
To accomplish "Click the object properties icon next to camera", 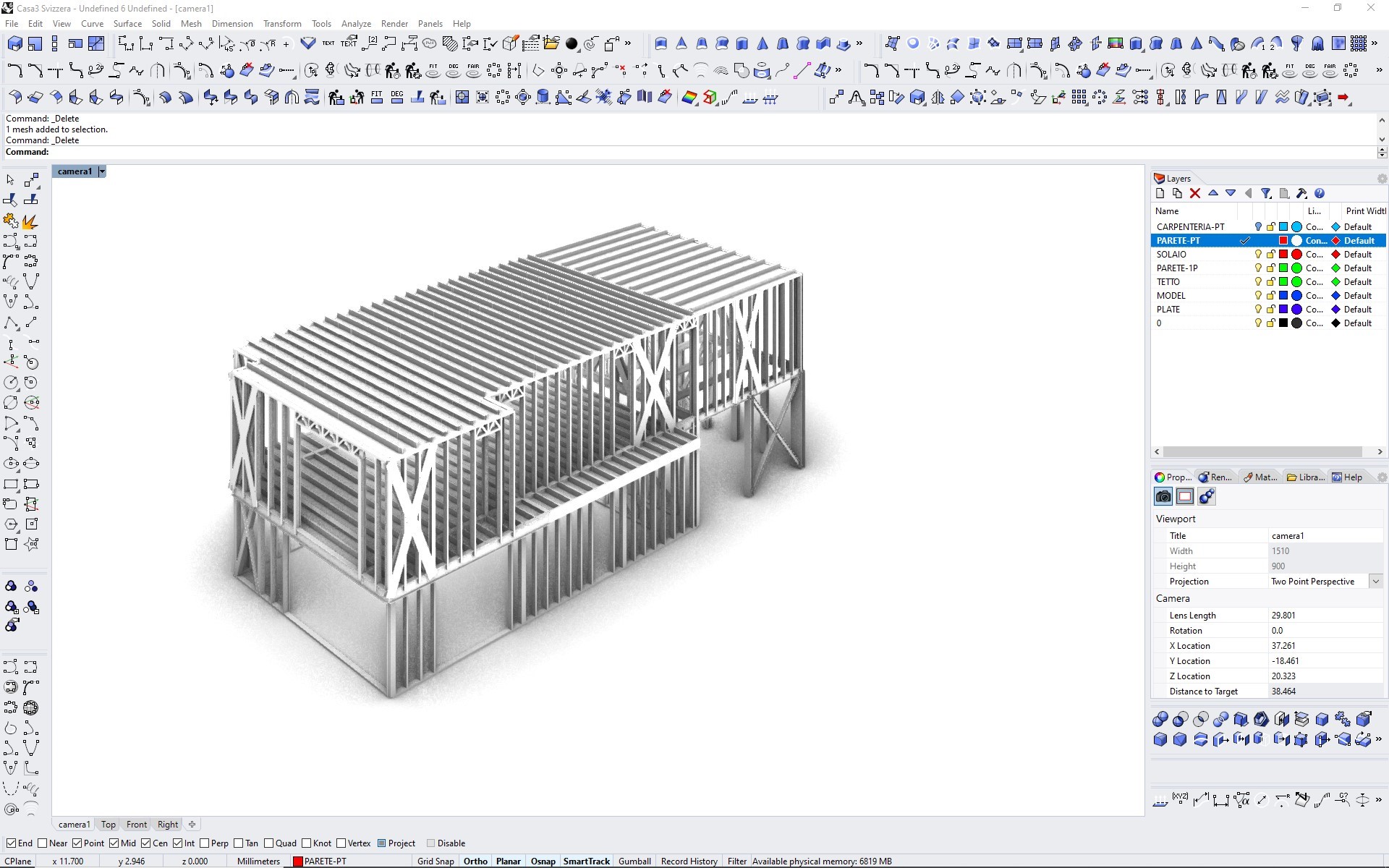I will [x=1185, y=496].
